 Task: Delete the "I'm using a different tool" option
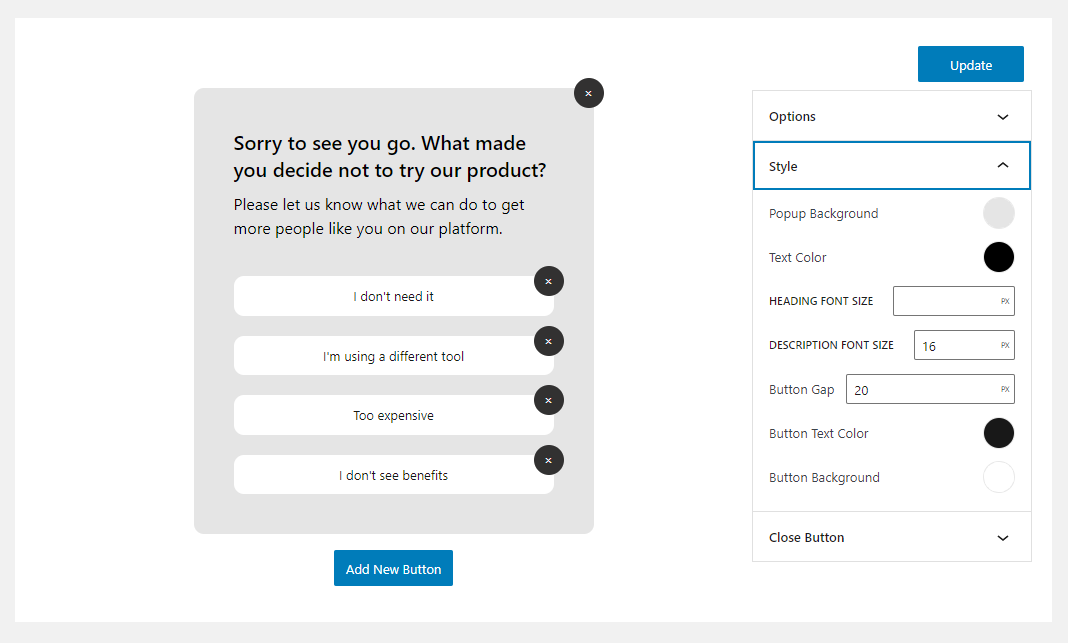pyautogui.click(x=548, y=341)
